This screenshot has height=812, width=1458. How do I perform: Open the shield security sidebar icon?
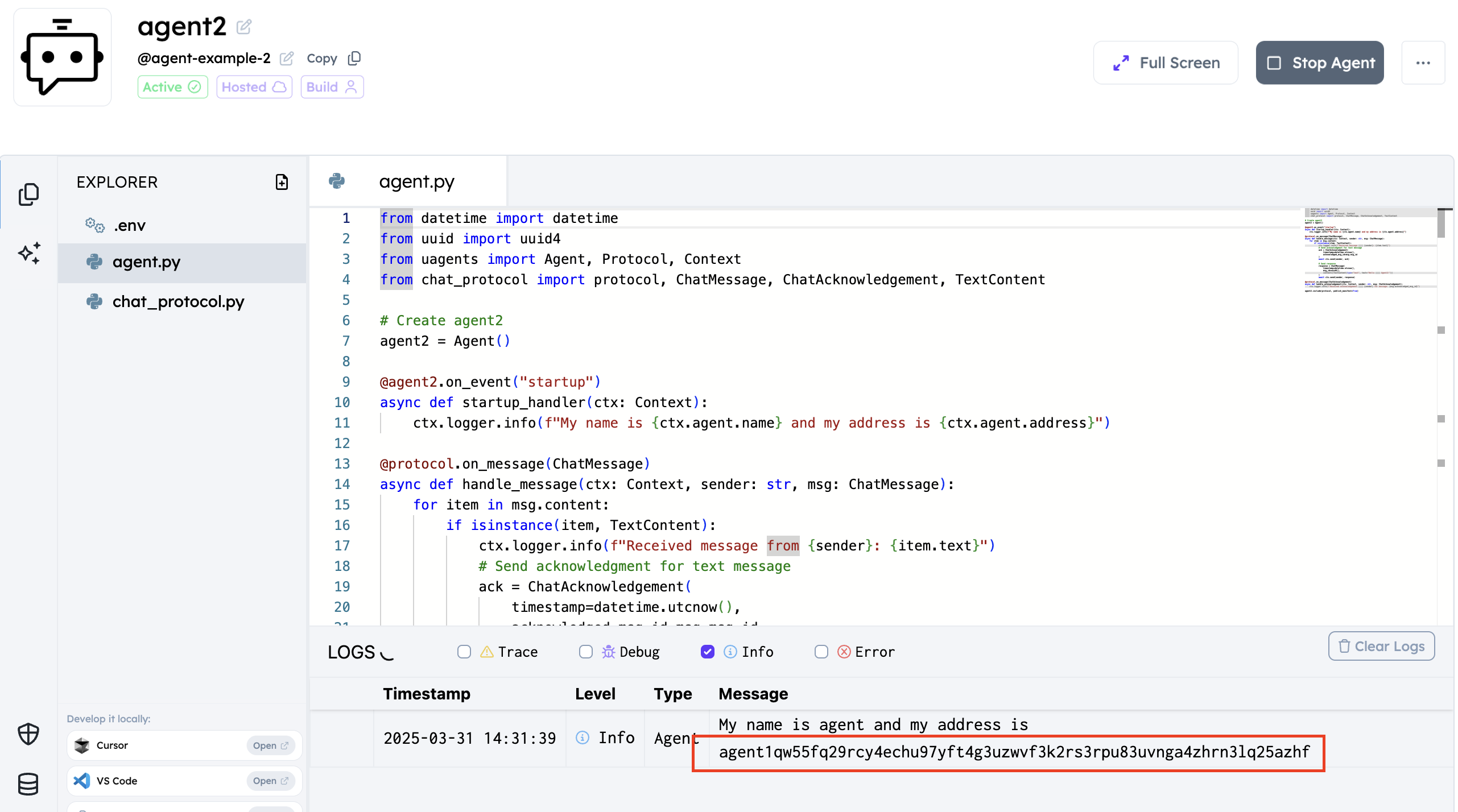[x=28, y=734]
